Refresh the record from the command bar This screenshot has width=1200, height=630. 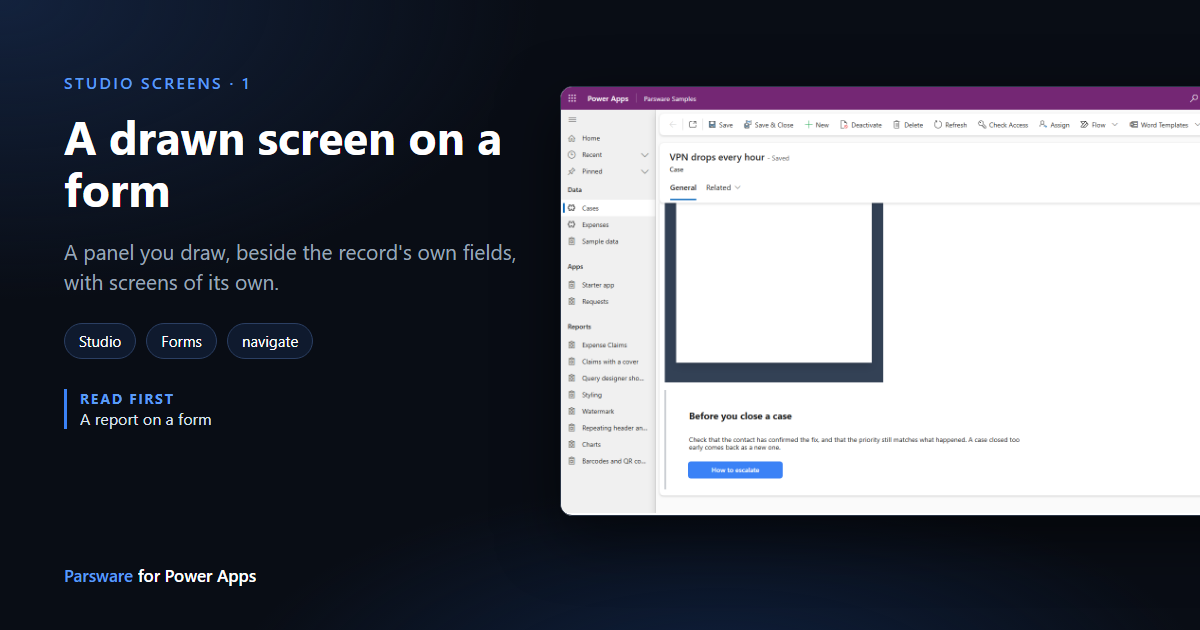pos(950,125)
